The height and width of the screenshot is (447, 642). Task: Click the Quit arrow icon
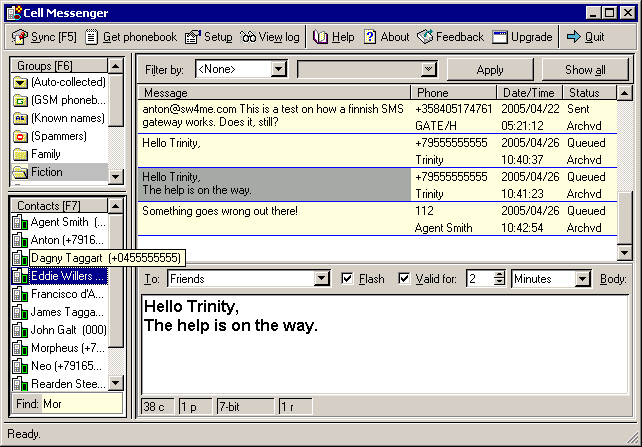pos(574,37)
